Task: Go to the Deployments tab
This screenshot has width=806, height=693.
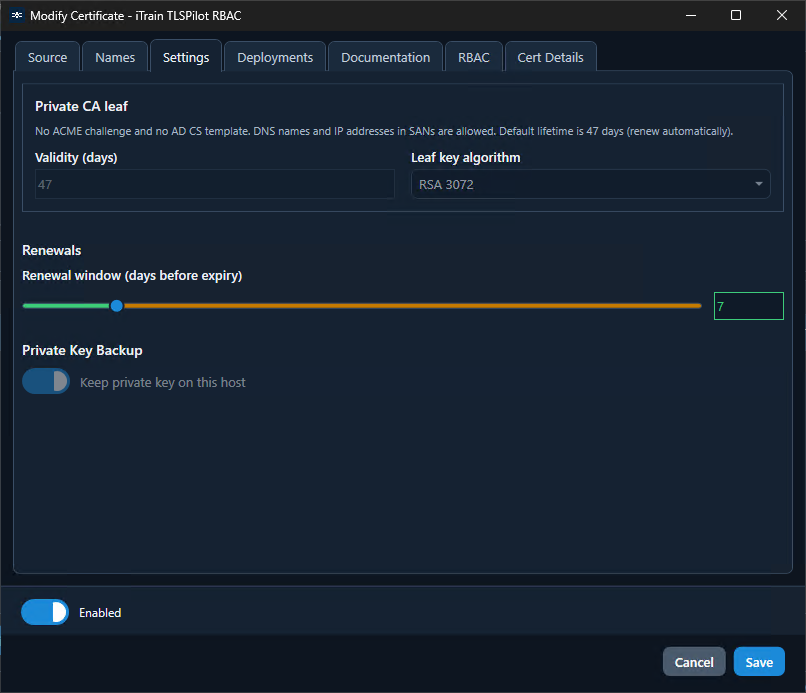Action: (275, 57)
